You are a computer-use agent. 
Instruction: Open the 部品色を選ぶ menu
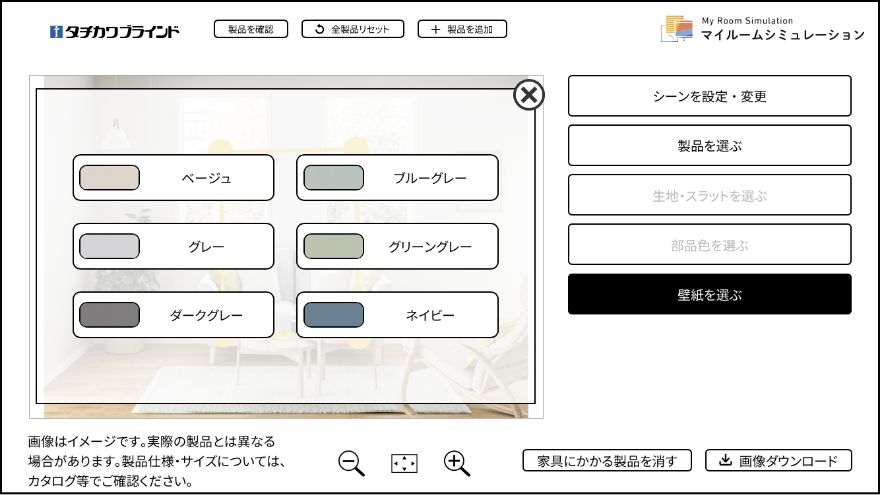[709, 244]
